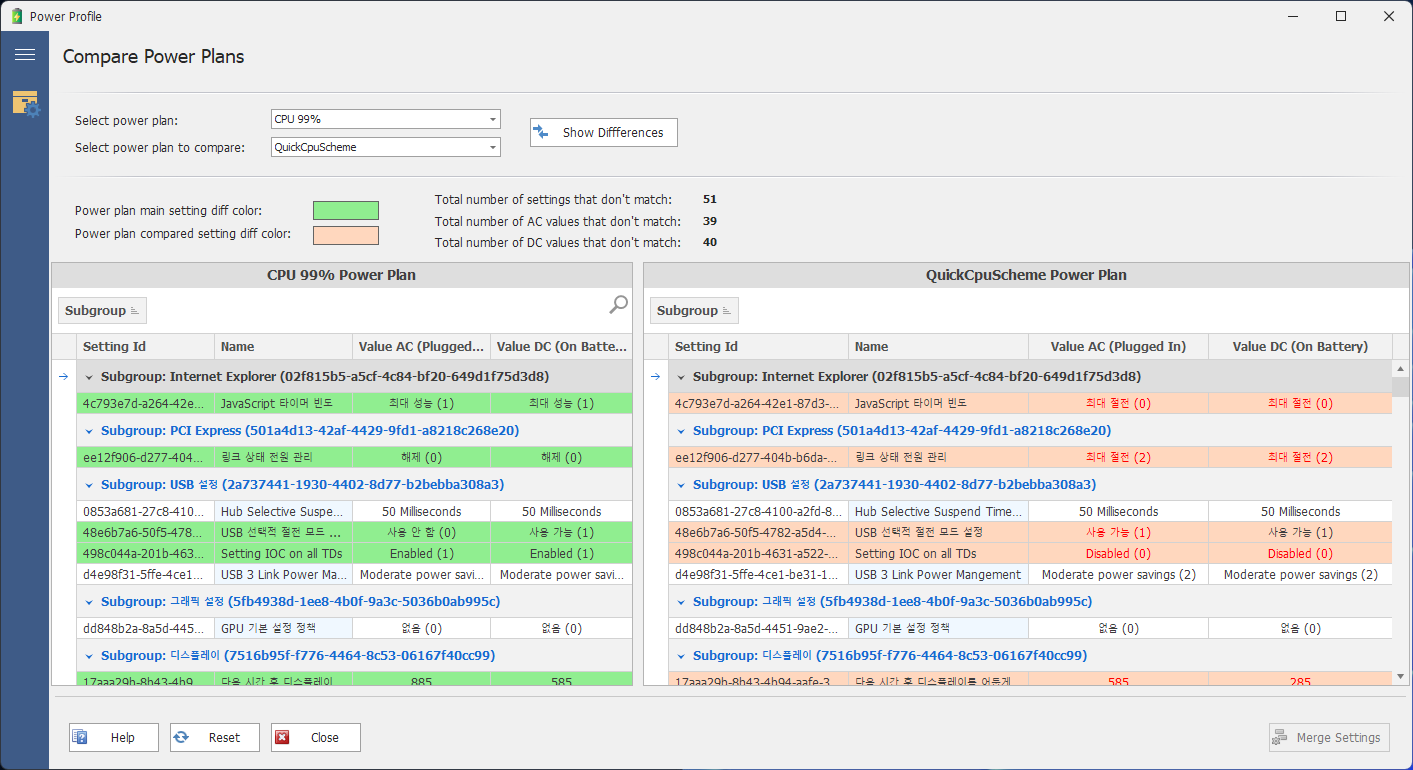
Task: Maximize the Power Profile window
Action: pyautogui.click(x=1341, y=16)
